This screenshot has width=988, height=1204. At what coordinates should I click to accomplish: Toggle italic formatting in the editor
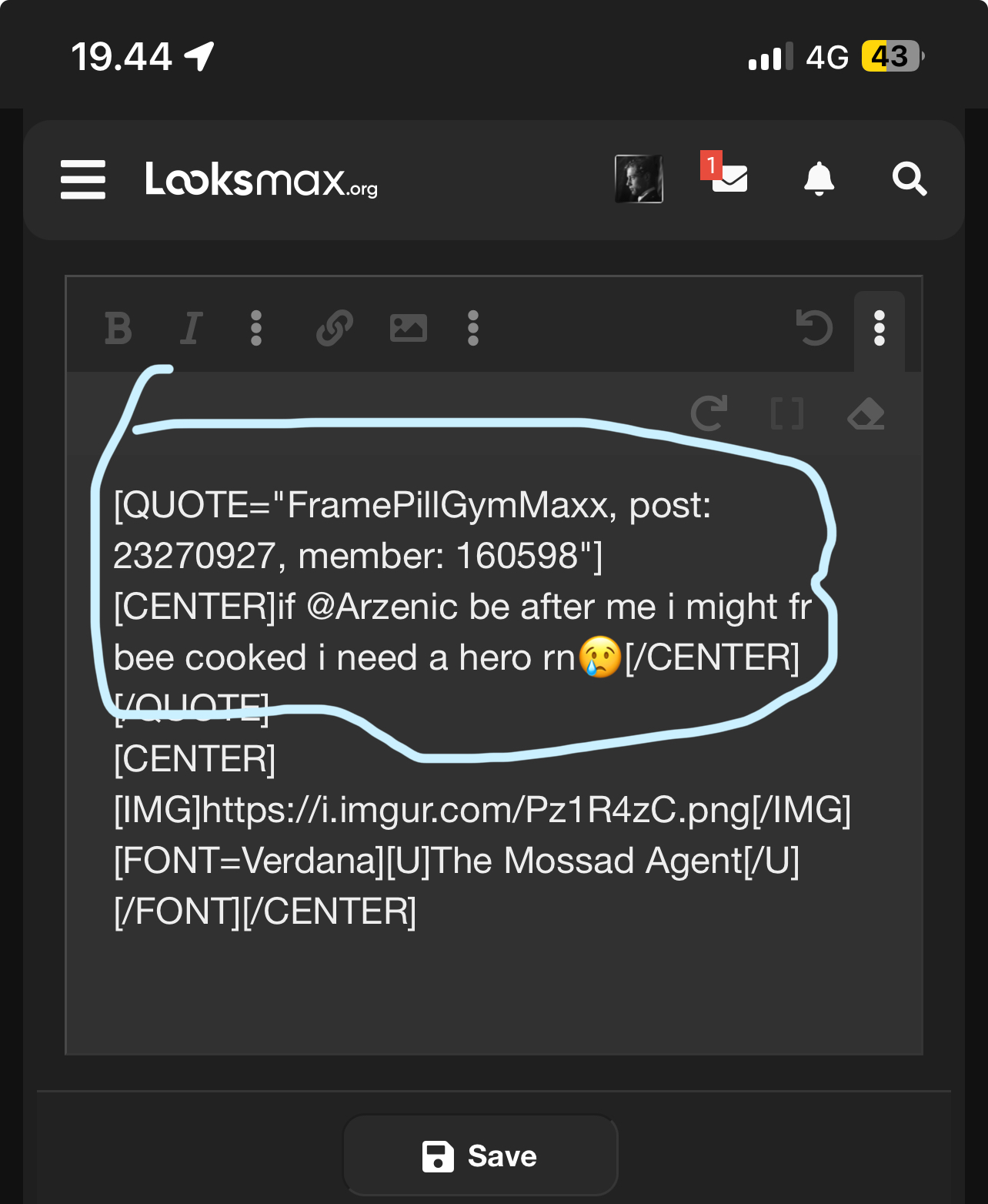(x=190, y=329)
